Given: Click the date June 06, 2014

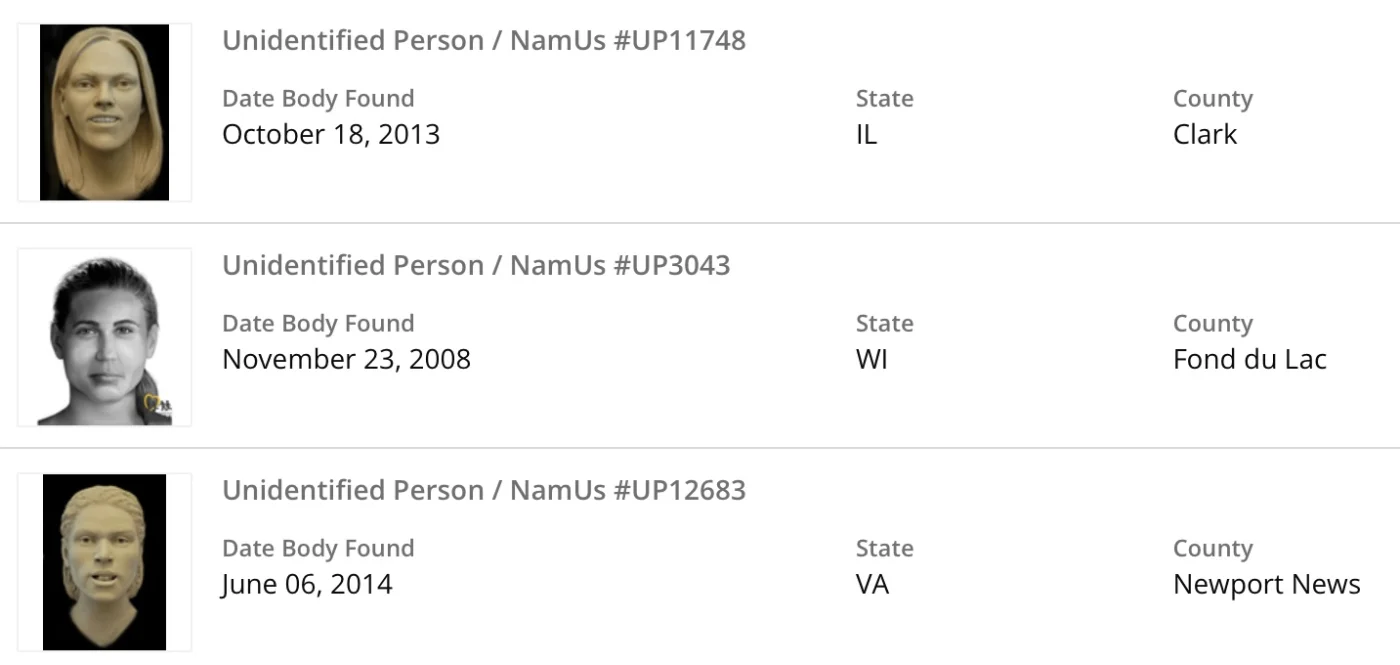Looking at the screenshot, I should 307,584.
